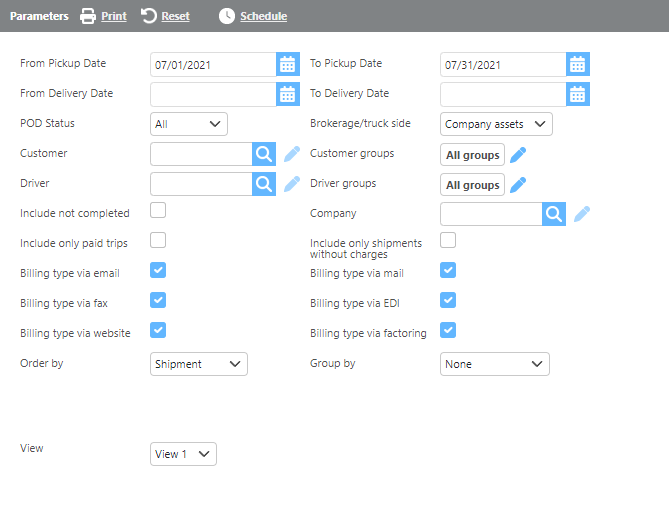Uncheck Billing type via EDI
This screenshot has height=510, width=669.
click(x=448, y=300)
